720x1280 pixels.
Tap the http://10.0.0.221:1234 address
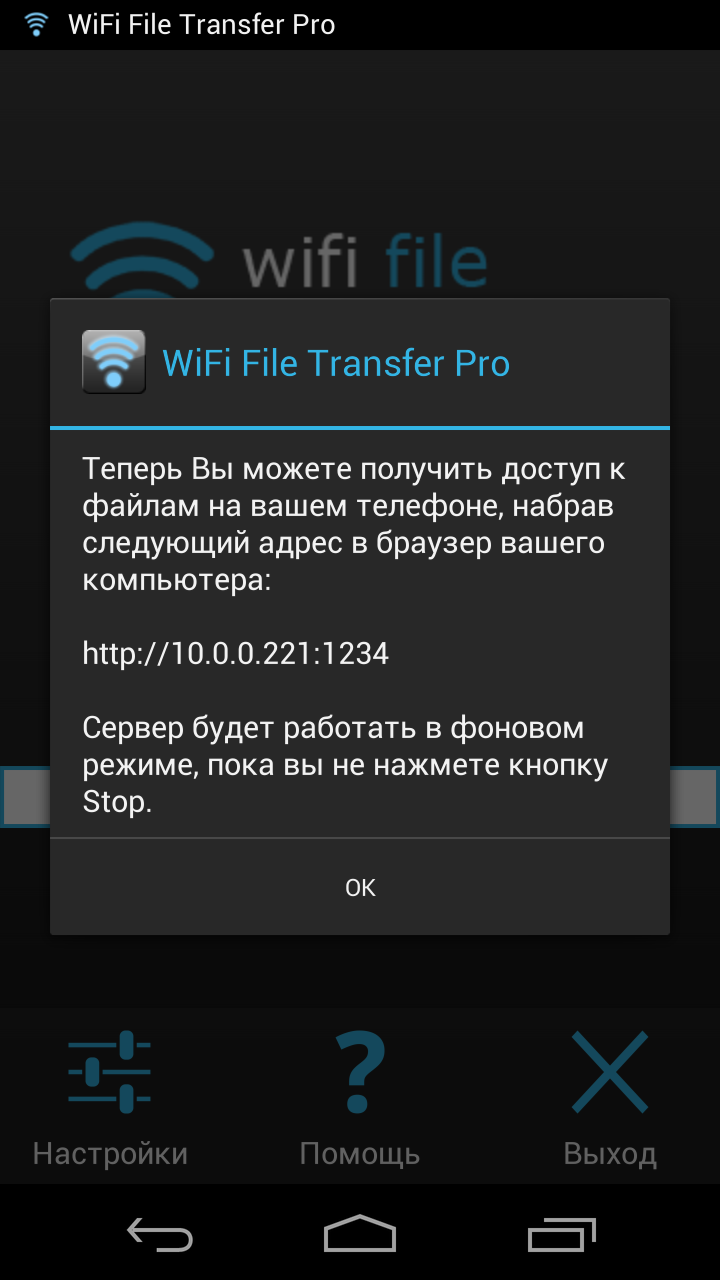point(236,653)
